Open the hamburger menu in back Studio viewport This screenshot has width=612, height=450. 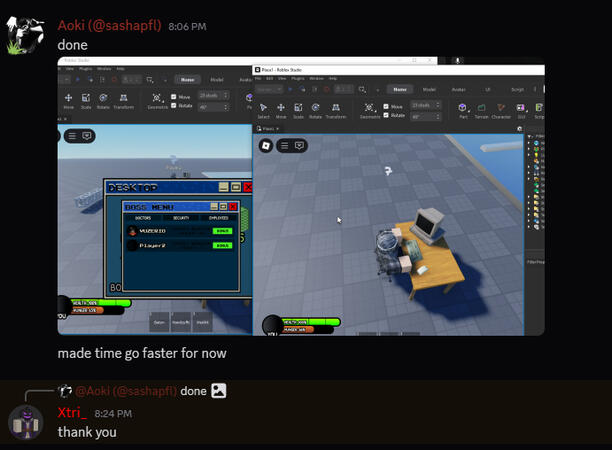point(72,136)
